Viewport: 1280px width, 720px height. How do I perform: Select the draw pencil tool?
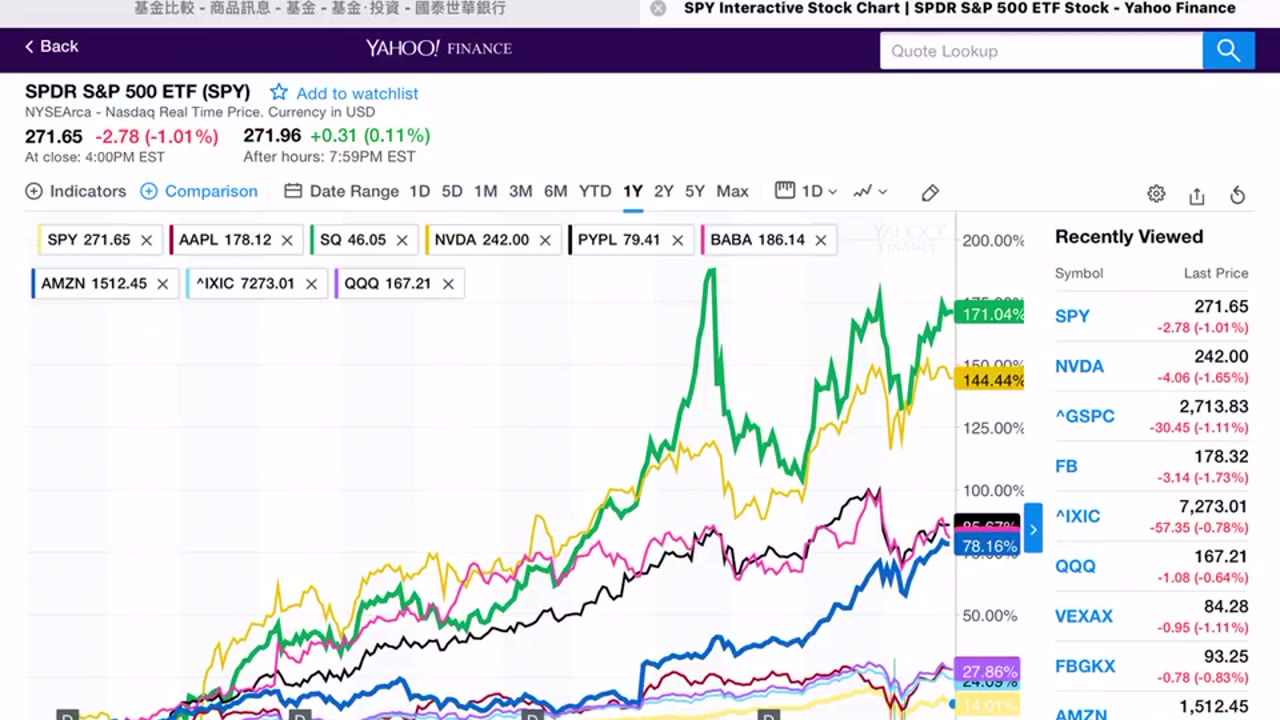[x=930, y=192]
